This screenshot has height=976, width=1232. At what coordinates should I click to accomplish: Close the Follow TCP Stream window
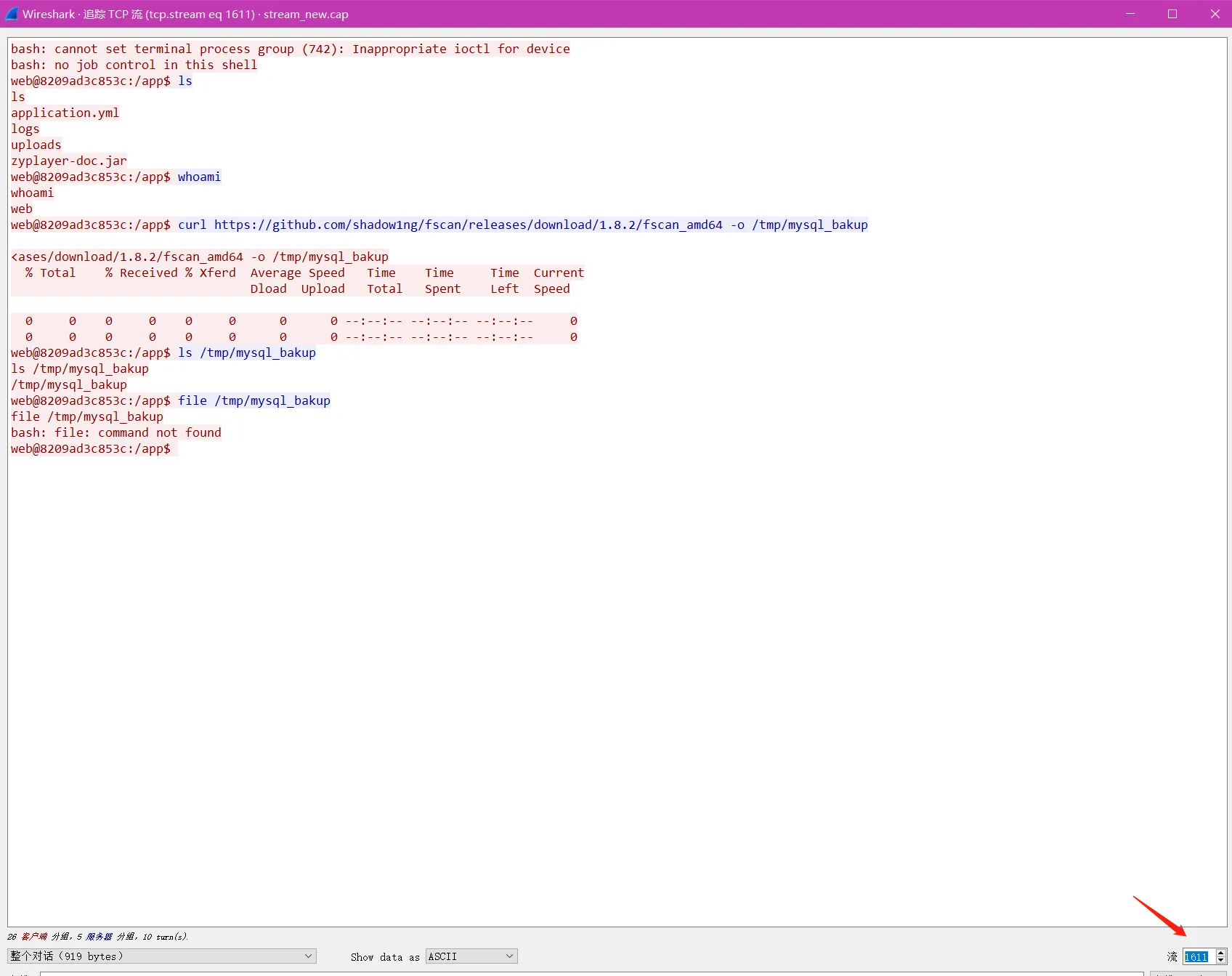(x=1215, y=14)
